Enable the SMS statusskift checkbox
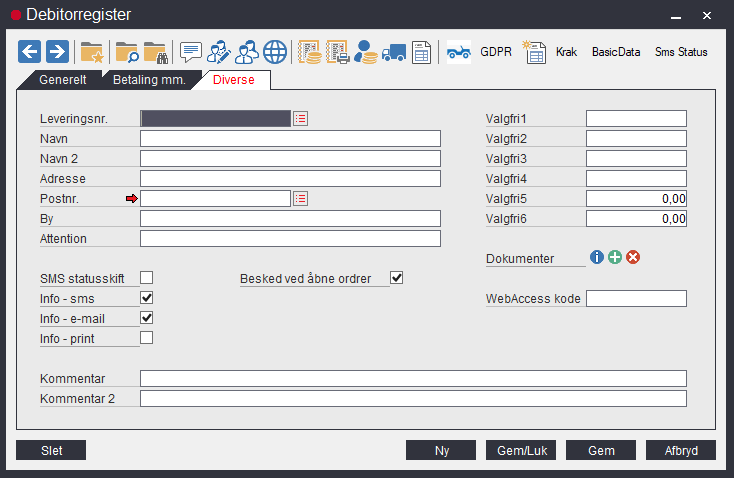Screen dimensions: 734x478 click(x=147, y=277)
